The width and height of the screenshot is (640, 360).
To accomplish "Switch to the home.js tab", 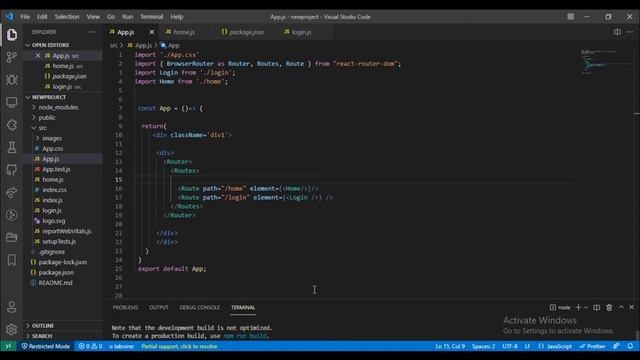I will pos(184,32).
